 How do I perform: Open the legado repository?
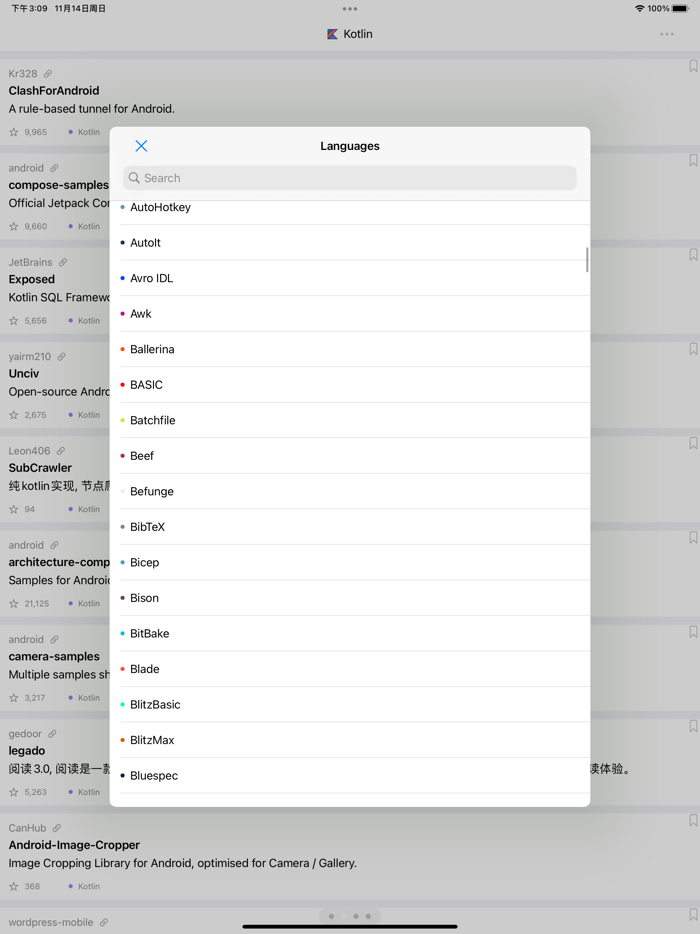pos(27,751)
